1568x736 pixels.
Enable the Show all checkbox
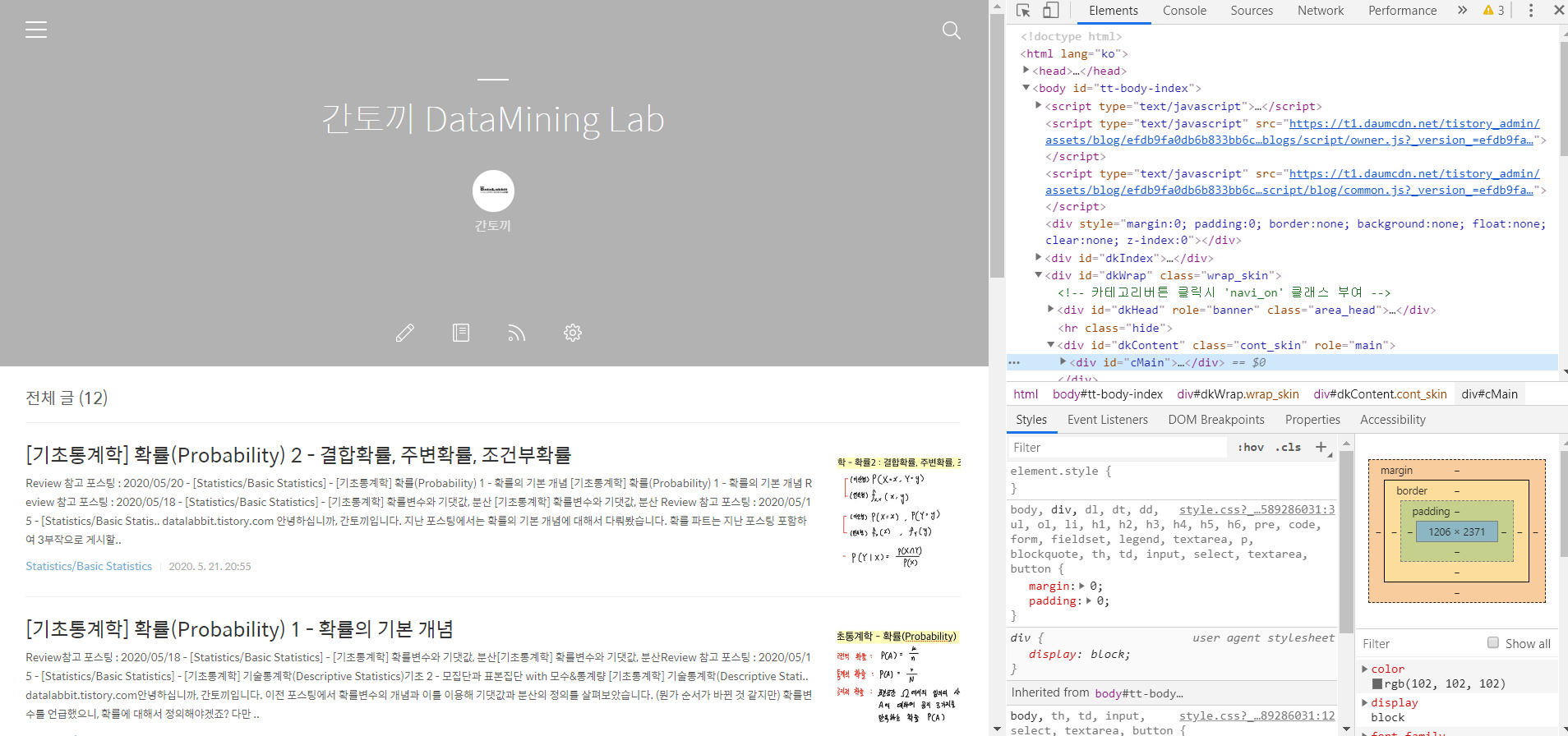[x=1493, y=643]
